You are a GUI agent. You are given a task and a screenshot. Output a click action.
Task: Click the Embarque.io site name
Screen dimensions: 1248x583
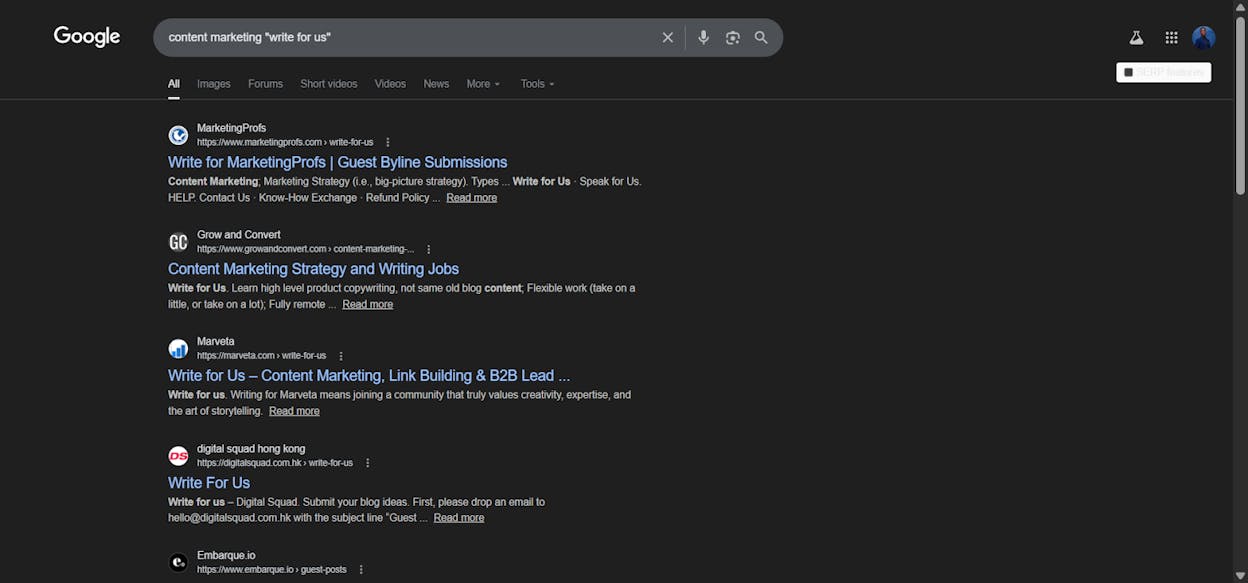(x=226, y=555)
